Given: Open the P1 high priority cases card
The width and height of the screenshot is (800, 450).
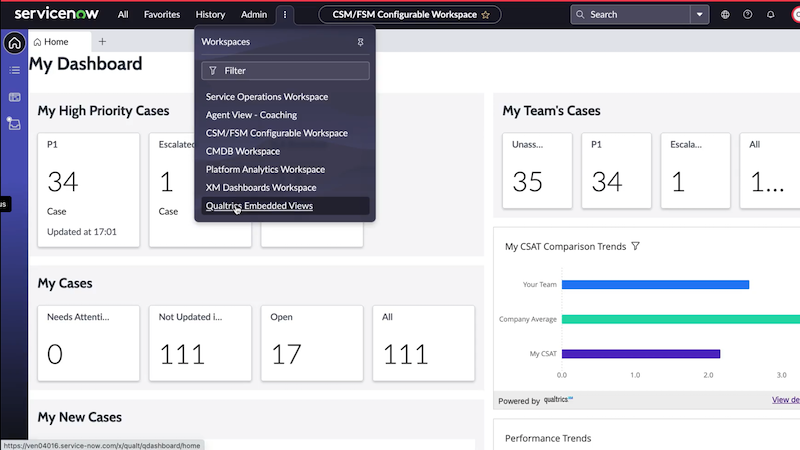Looking at the screenshot, I should [88, 190].
